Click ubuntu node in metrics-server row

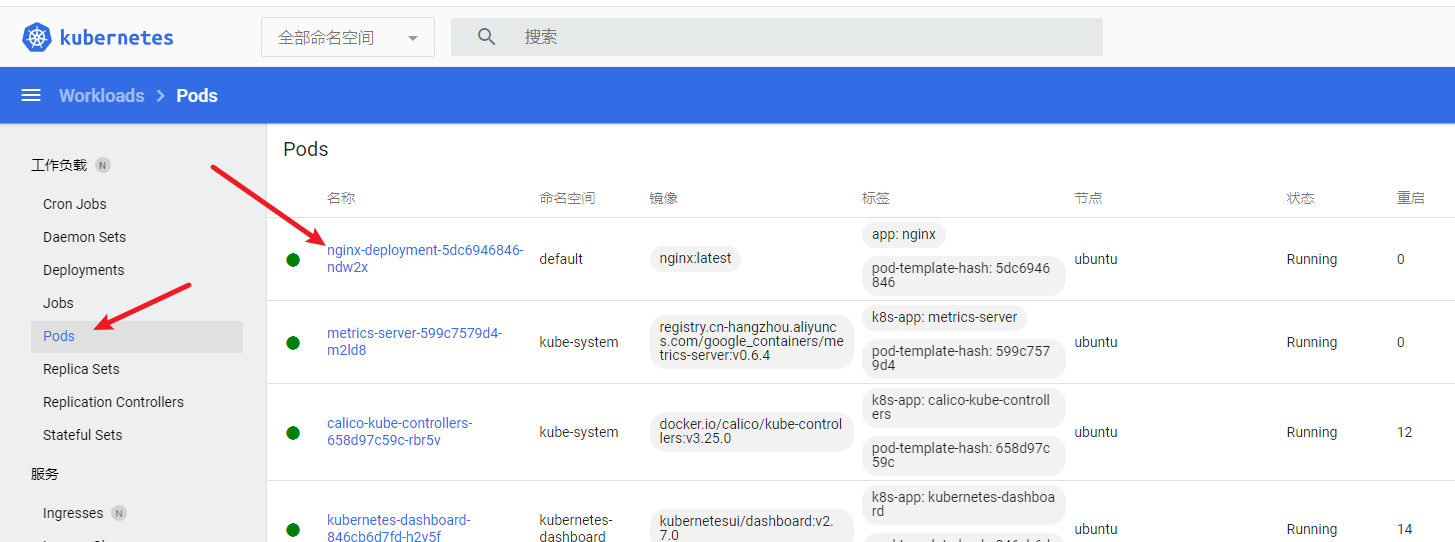pyautogui.click(x=1096, y=342)
